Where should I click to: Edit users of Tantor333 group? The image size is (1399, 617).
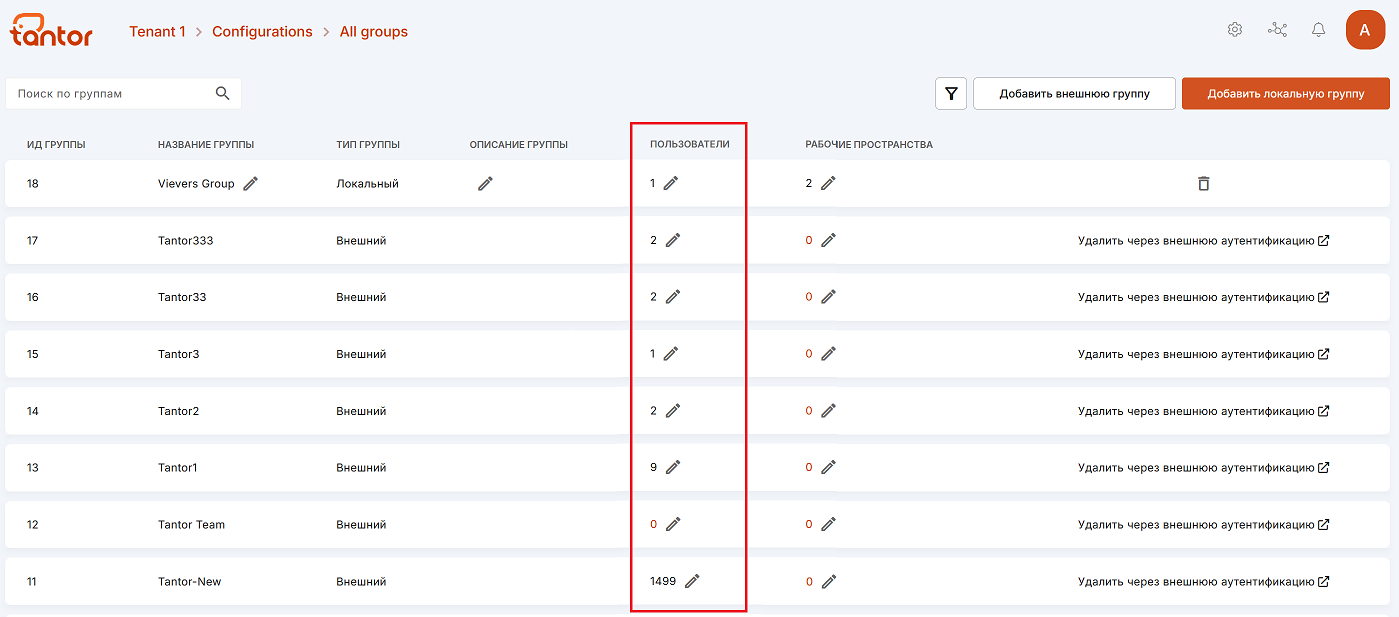pos(673,240)
